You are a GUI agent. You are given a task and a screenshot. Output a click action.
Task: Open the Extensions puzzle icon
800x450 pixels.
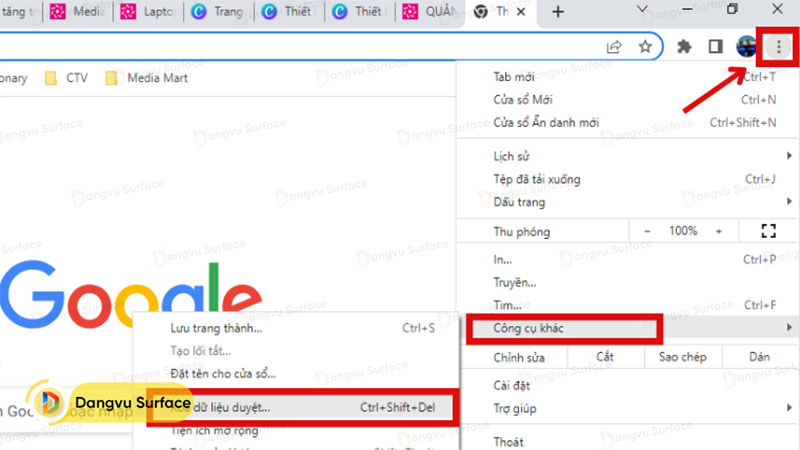click(x=685, y=46)
